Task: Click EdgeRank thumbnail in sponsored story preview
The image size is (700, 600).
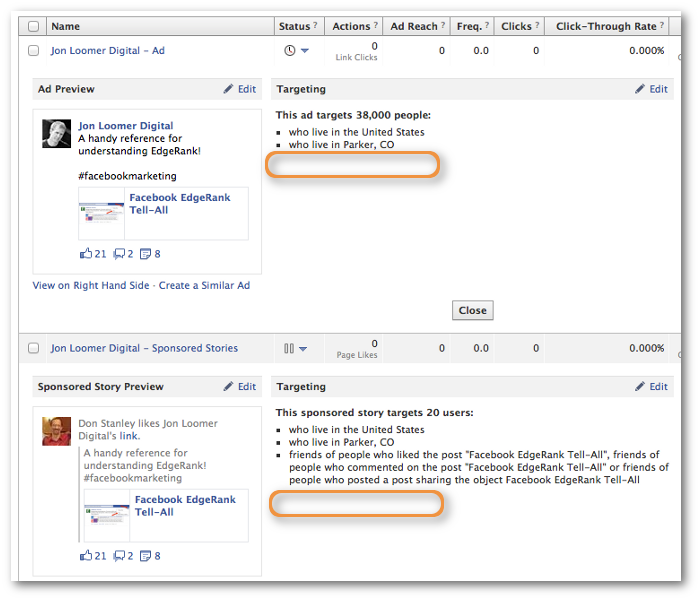Action: click(107, 515)
